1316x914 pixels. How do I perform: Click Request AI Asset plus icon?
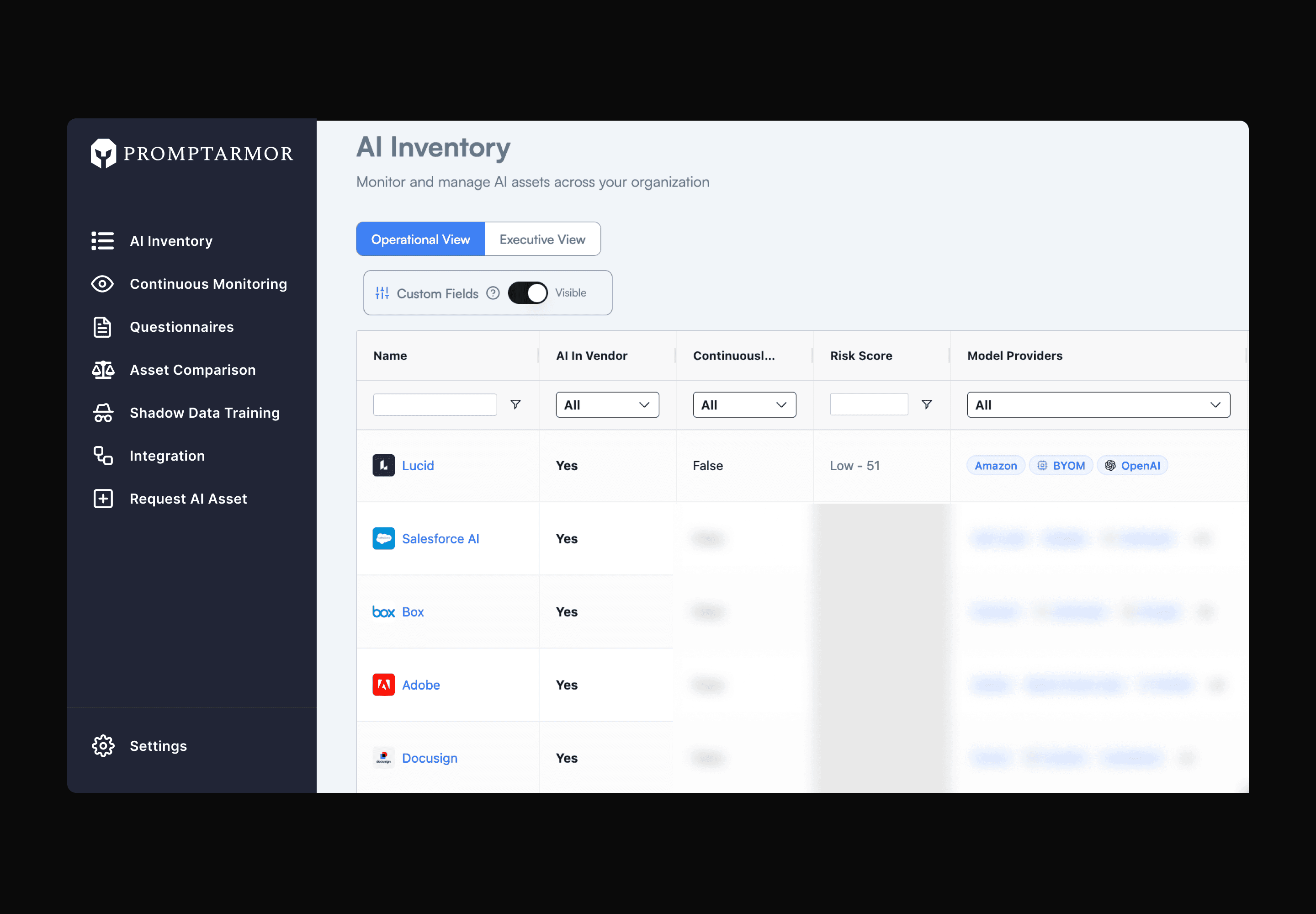(x=103, y=499)
